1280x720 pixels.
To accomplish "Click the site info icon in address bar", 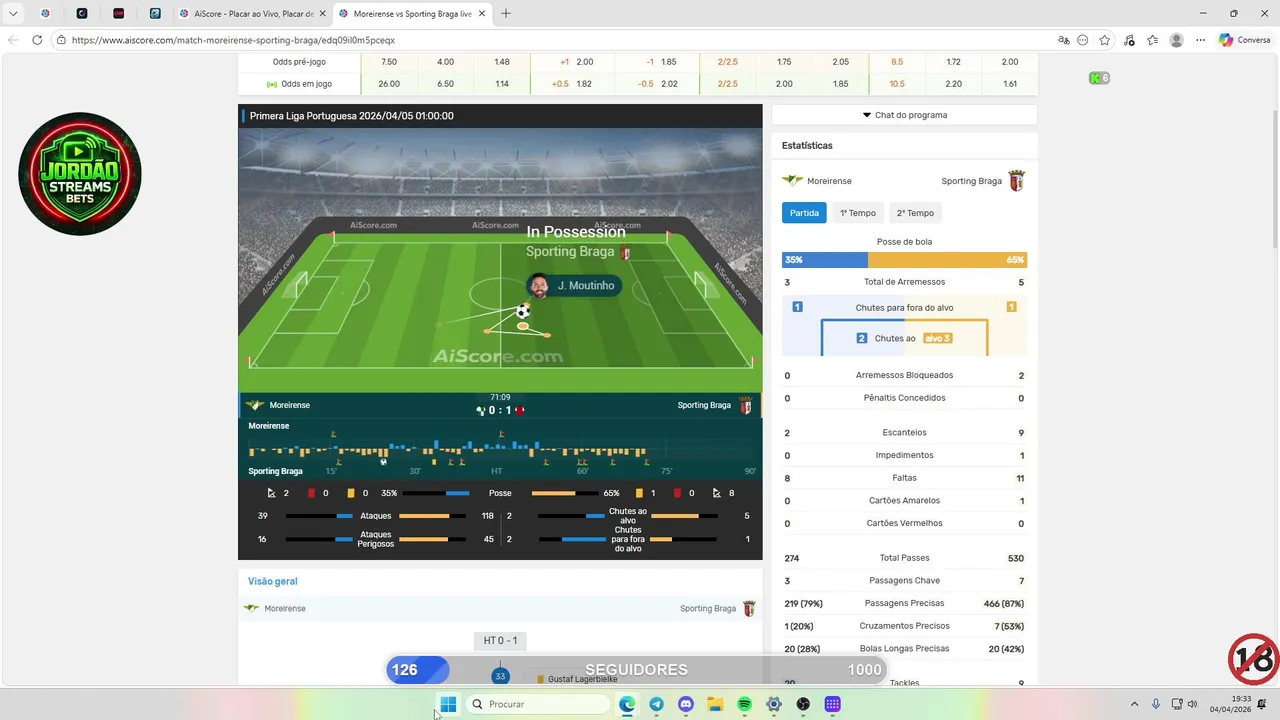I will coord(61,40).
